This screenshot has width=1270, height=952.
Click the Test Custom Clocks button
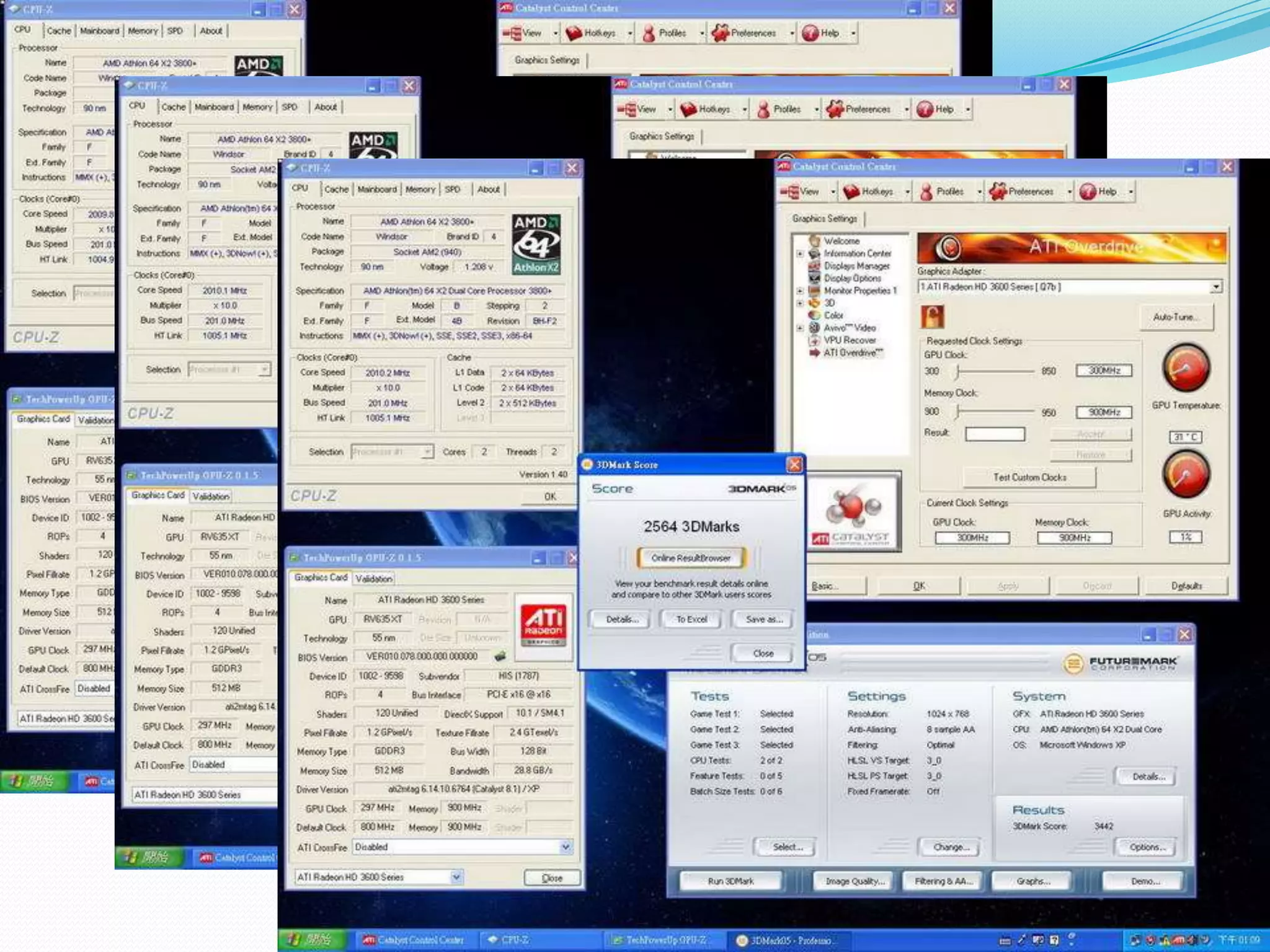click(x=1029, y=477)
